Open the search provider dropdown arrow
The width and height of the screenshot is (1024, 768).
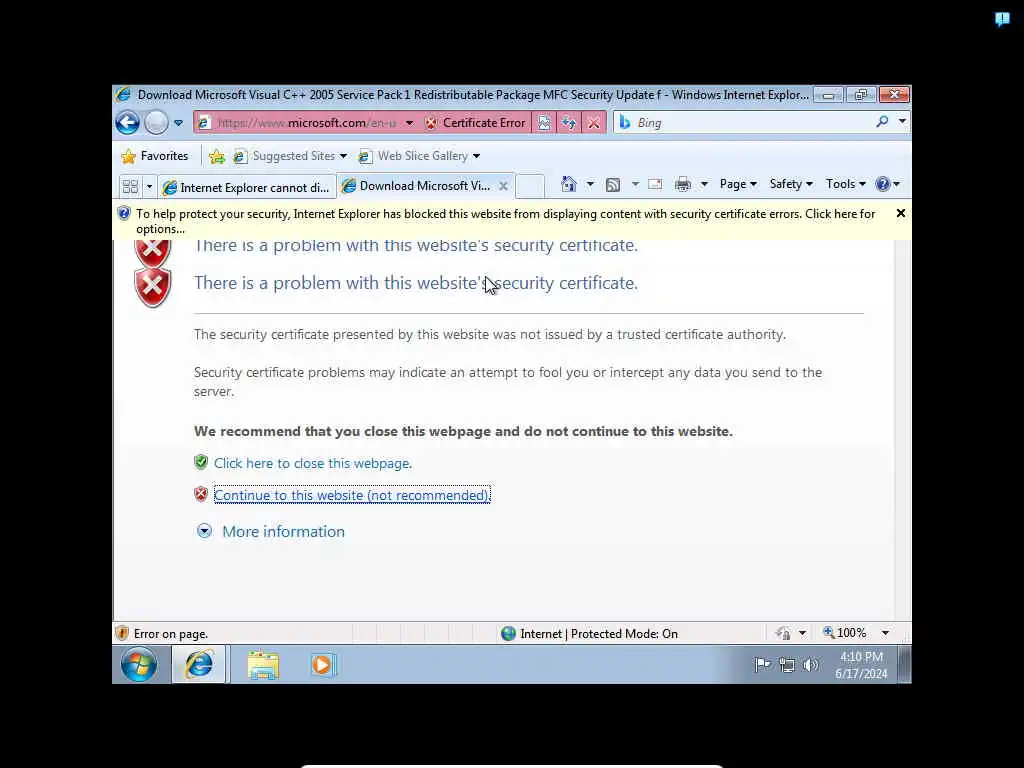click(902, 121)
